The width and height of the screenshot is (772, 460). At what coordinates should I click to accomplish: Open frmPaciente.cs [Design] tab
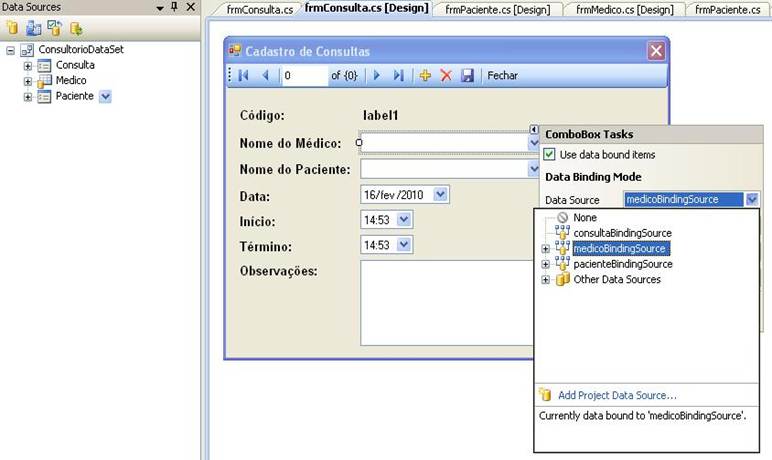(x=497, y=9)
